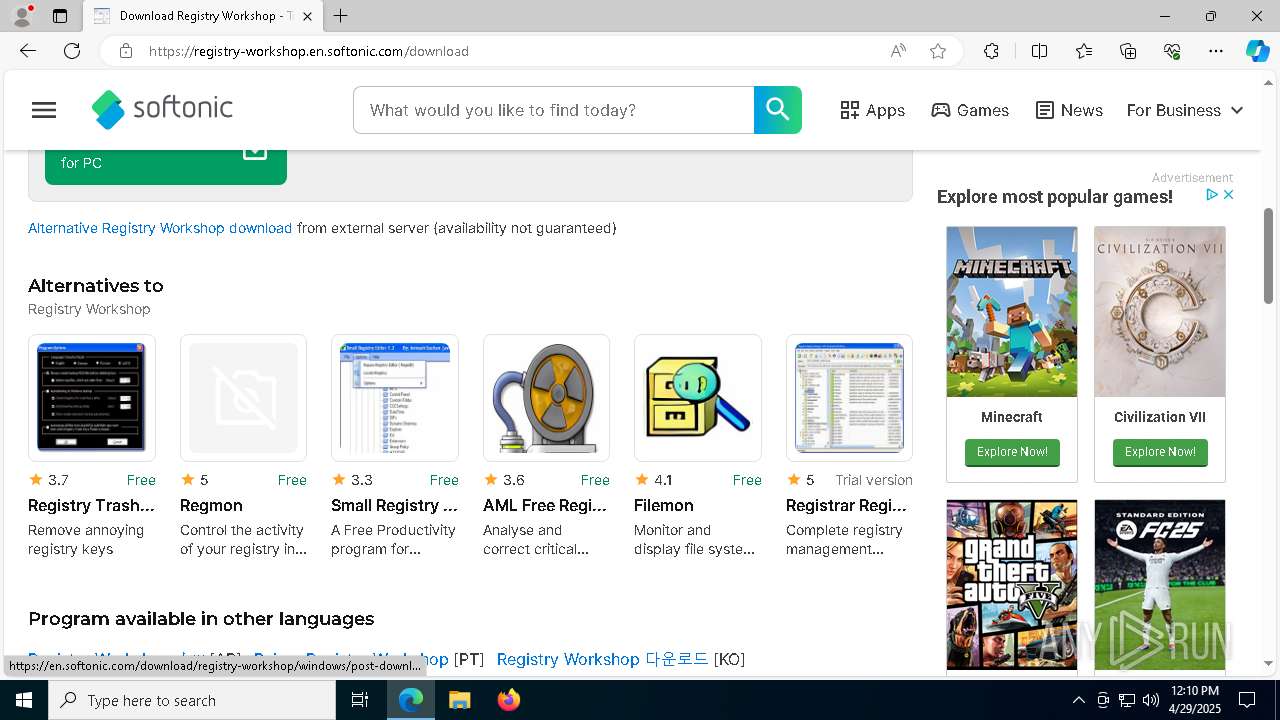Open Regmon placeholder thumbnail
This screenshot has height=720, width=1280.
coord(243,398)
